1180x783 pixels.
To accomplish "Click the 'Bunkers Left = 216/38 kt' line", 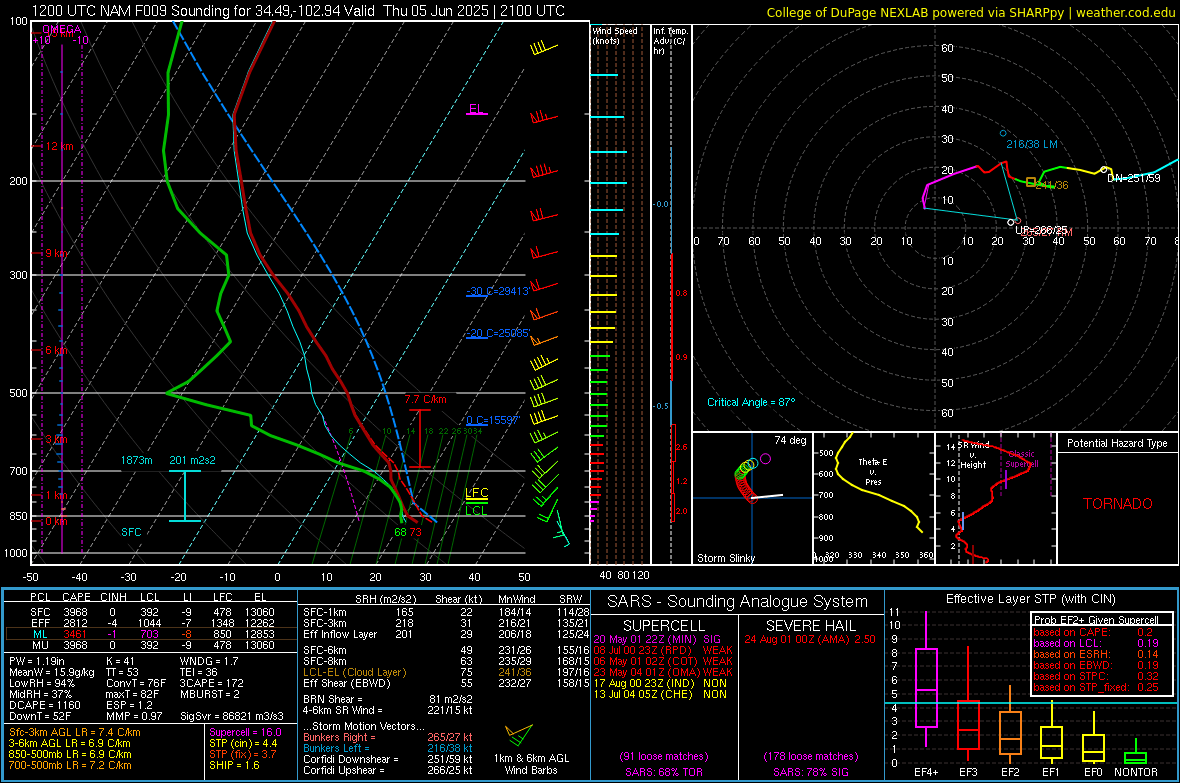I will pyautogui.click(x=388, y=748).
